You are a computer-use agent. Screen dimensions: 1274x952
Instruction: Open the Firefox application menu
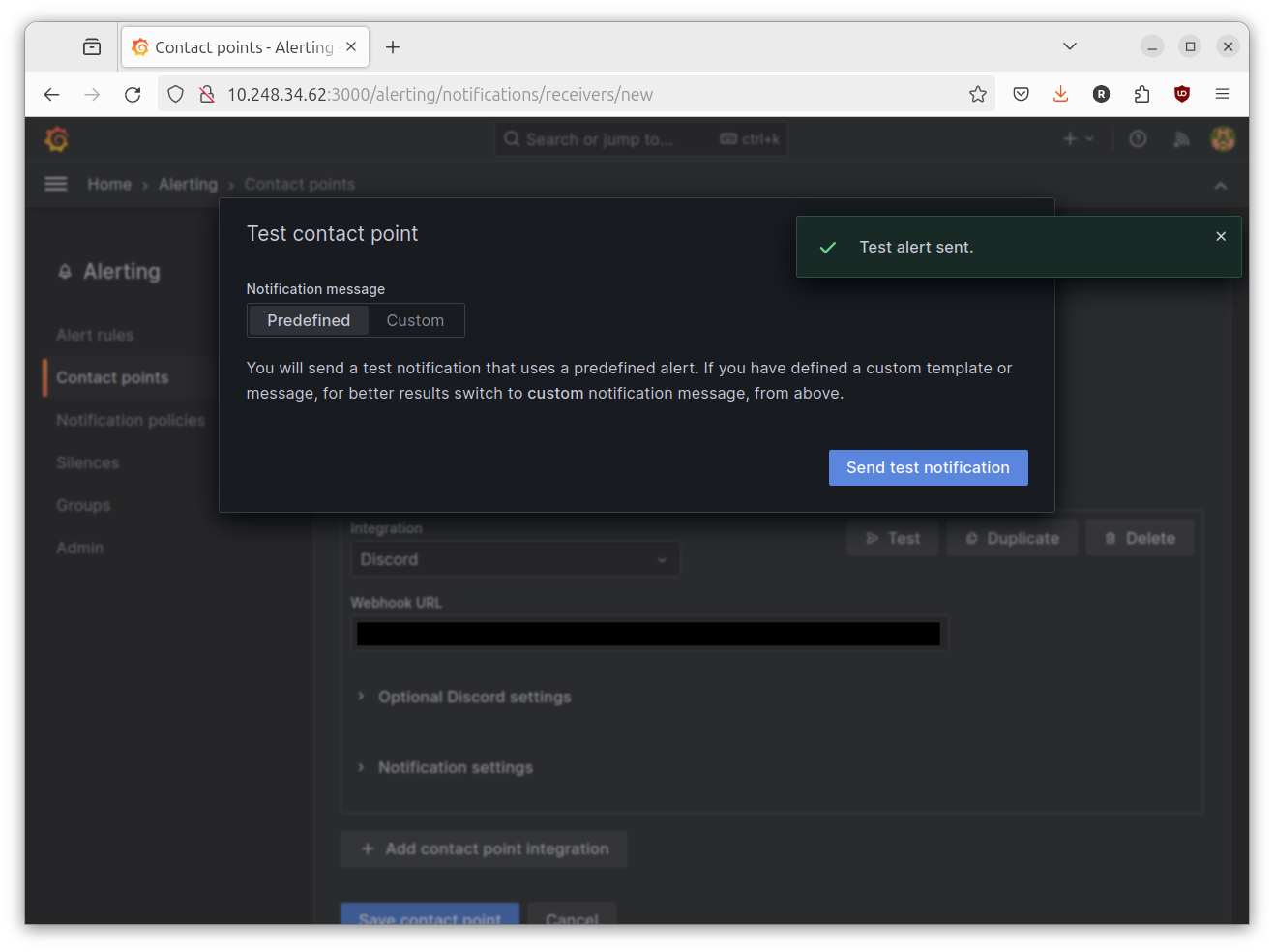click(1222, 94)
